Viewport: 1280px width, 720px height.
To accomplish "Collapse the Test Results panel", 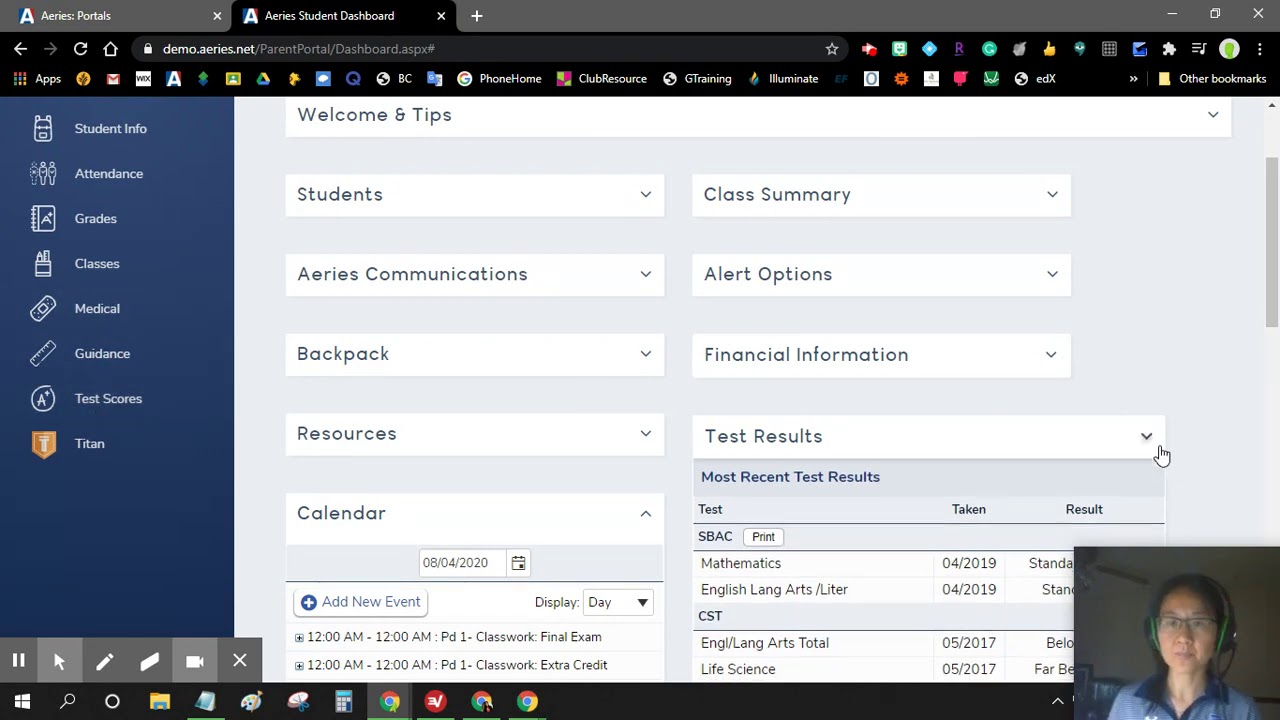I will [1146, 436].
